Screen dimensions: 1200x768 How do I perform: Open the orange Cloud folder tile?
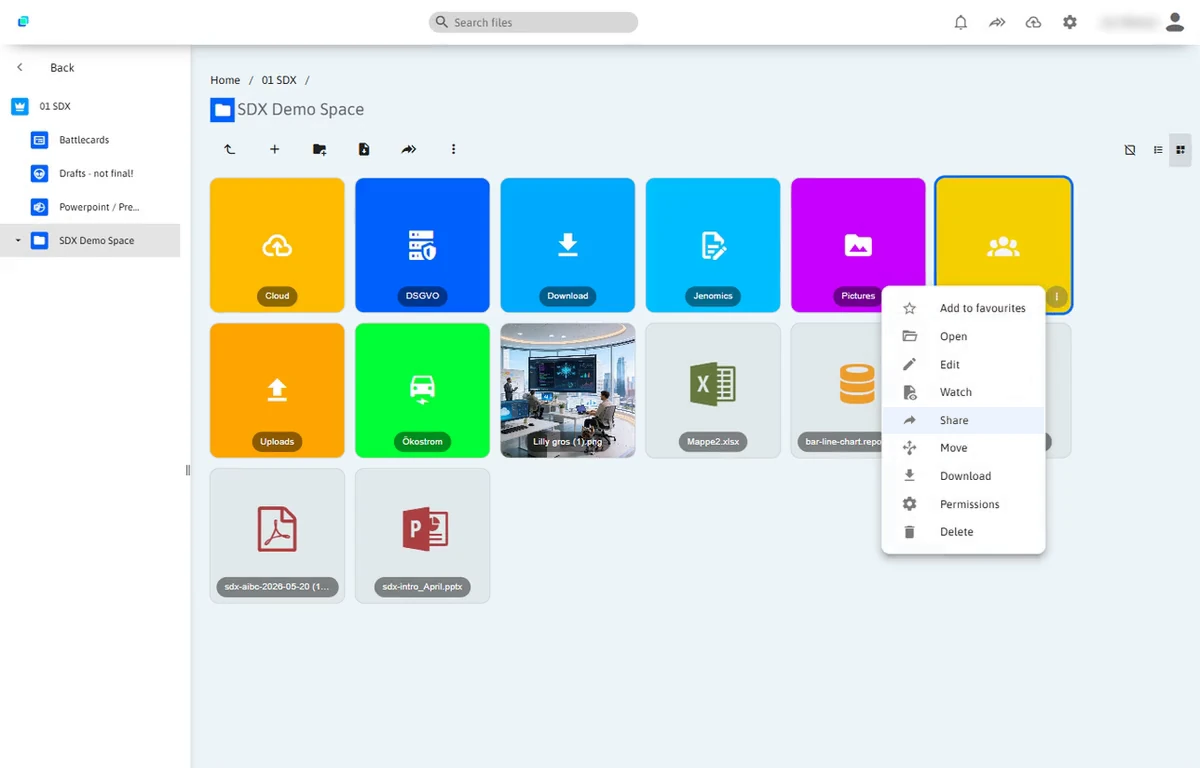[277, 245]
